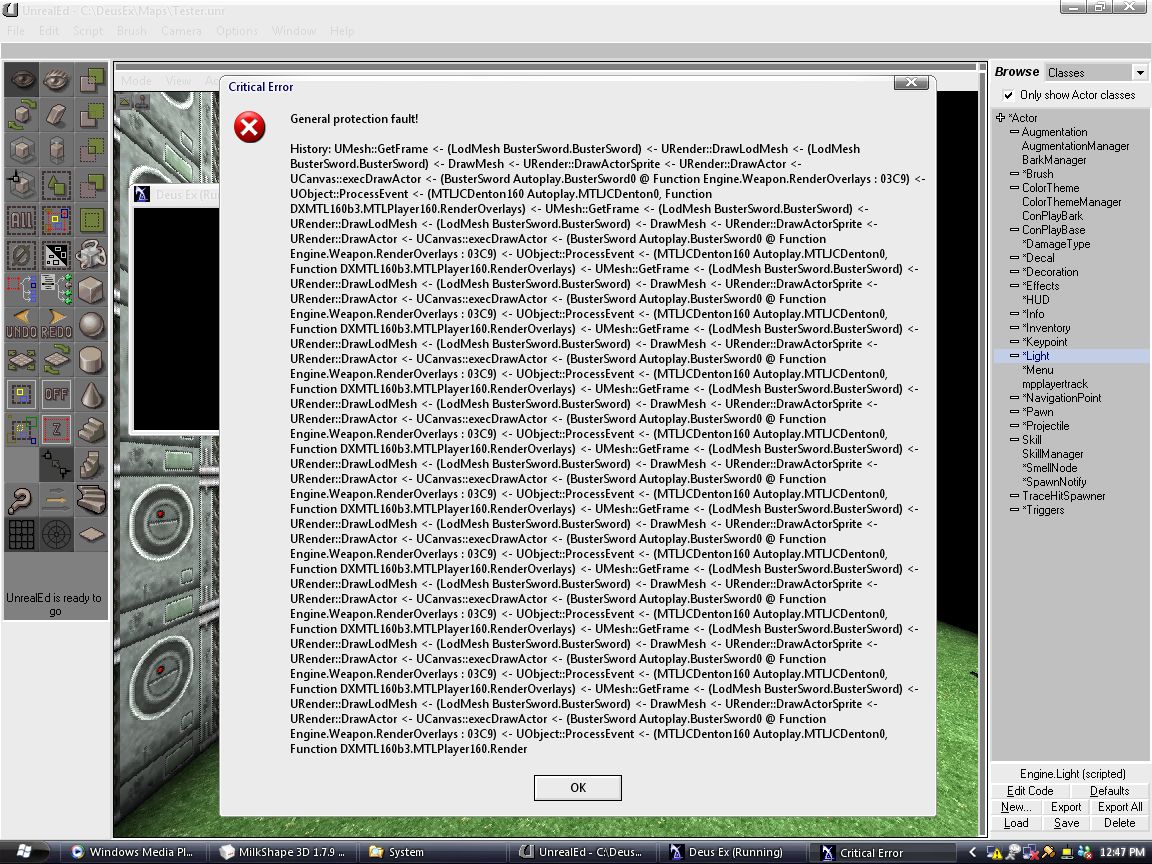
Task: Build a cube brush
Action: 92,289
